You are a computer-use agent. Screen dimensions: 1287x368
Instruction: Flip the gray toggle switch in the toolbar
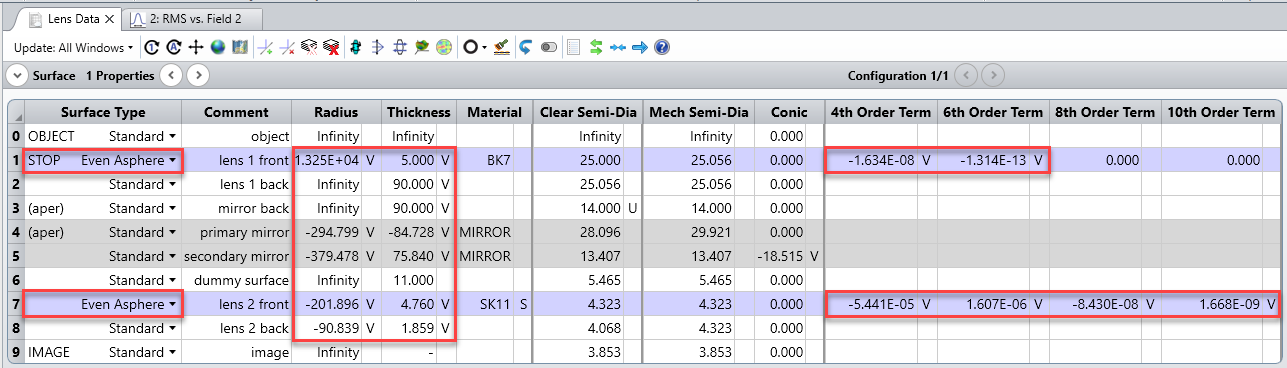pyautogui.click(x=548, y=47)
